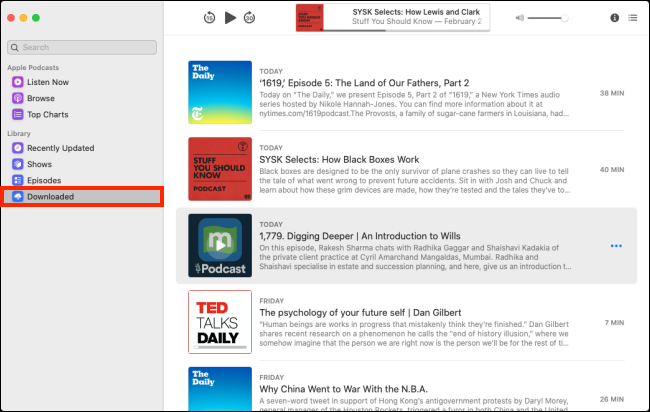This screenshot has height=412, width=650.
Task: Click Stuff You Should Know artwork thumbnail
Action: click(220, 169)
